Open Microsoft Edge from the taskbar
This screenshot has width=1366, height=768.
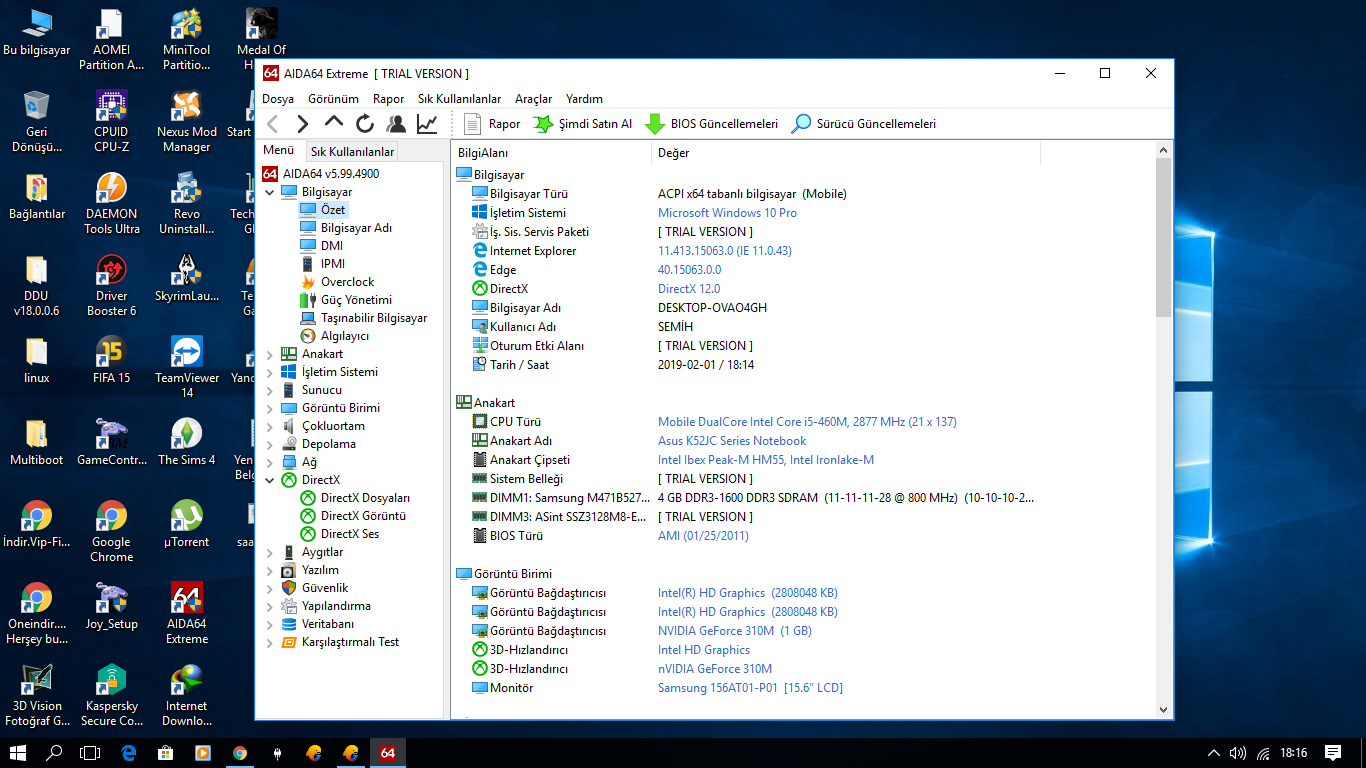[128, 753]
